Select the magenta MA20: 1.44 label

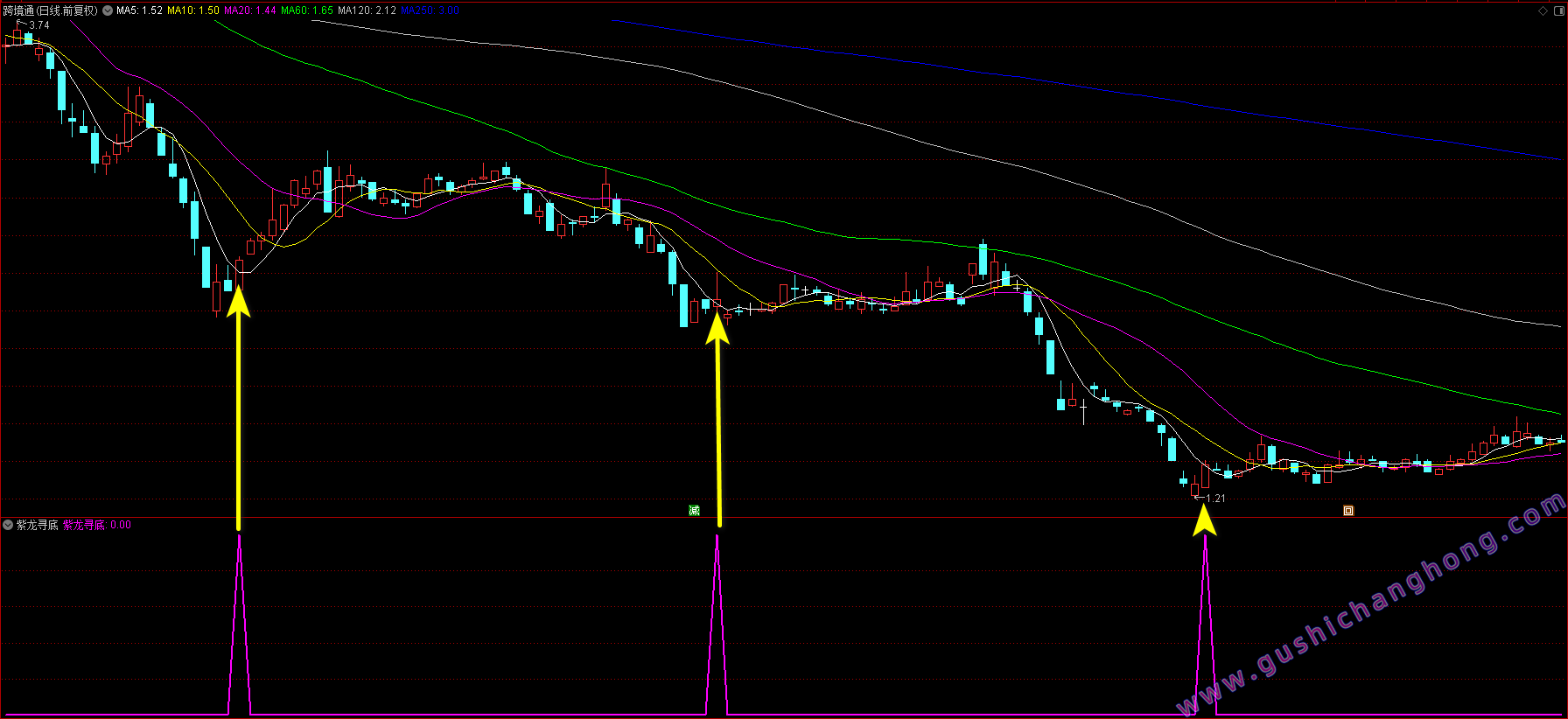click(250, 10)
